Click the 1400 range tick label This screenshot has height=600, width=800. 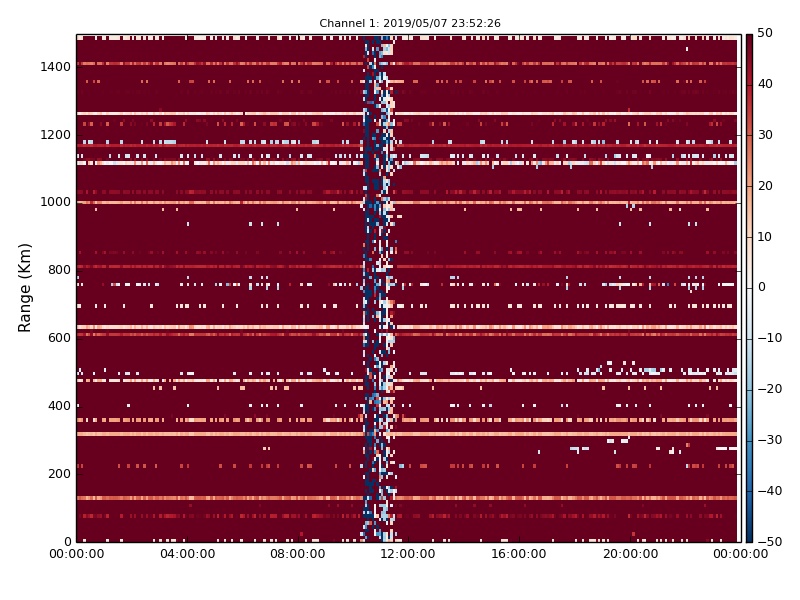[56, 67]
